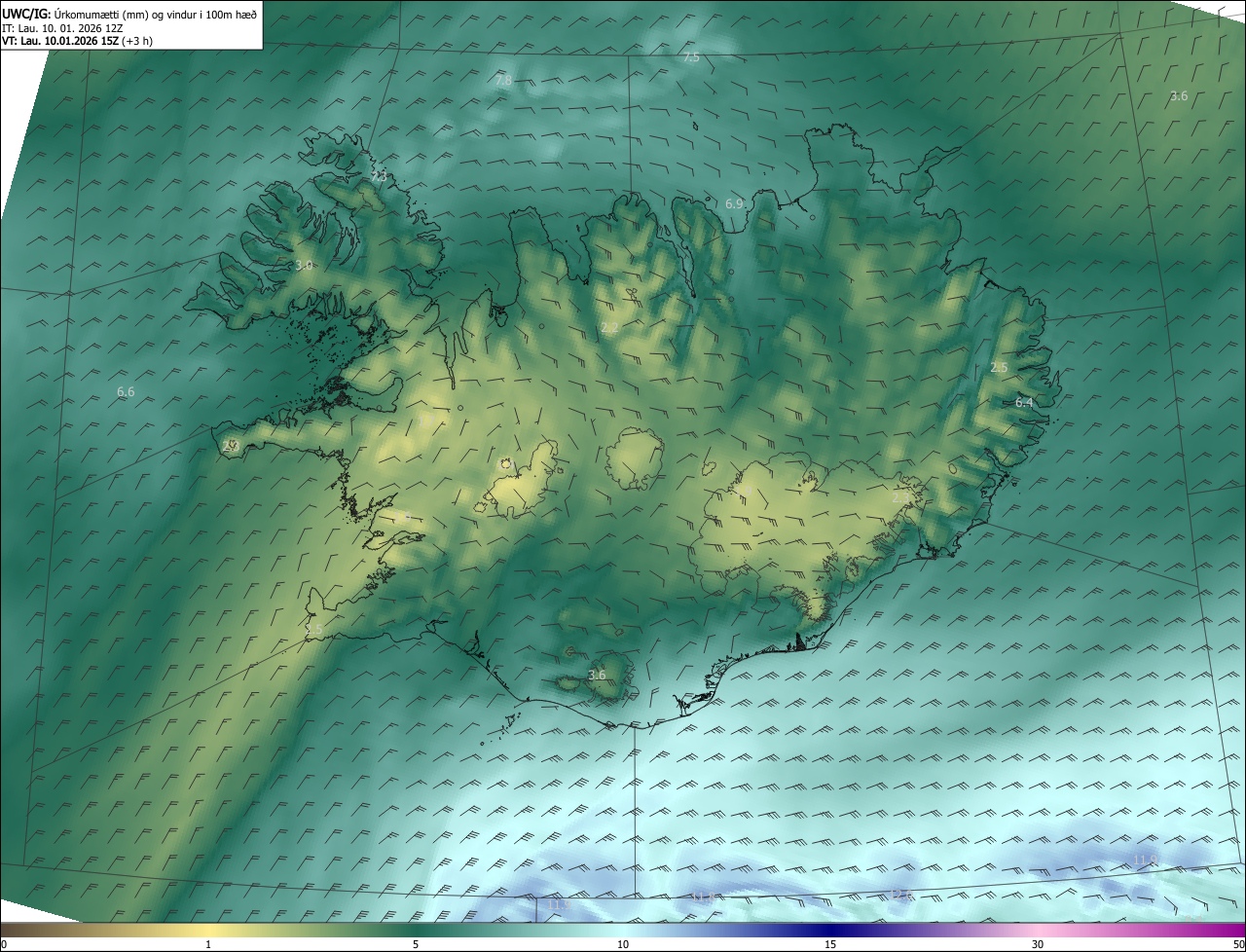The width and height of the screenshot is (1246, 952).
Task: Click the 30 tick on the color scale
Action: pyautogui.click(x=1038, y=945)
